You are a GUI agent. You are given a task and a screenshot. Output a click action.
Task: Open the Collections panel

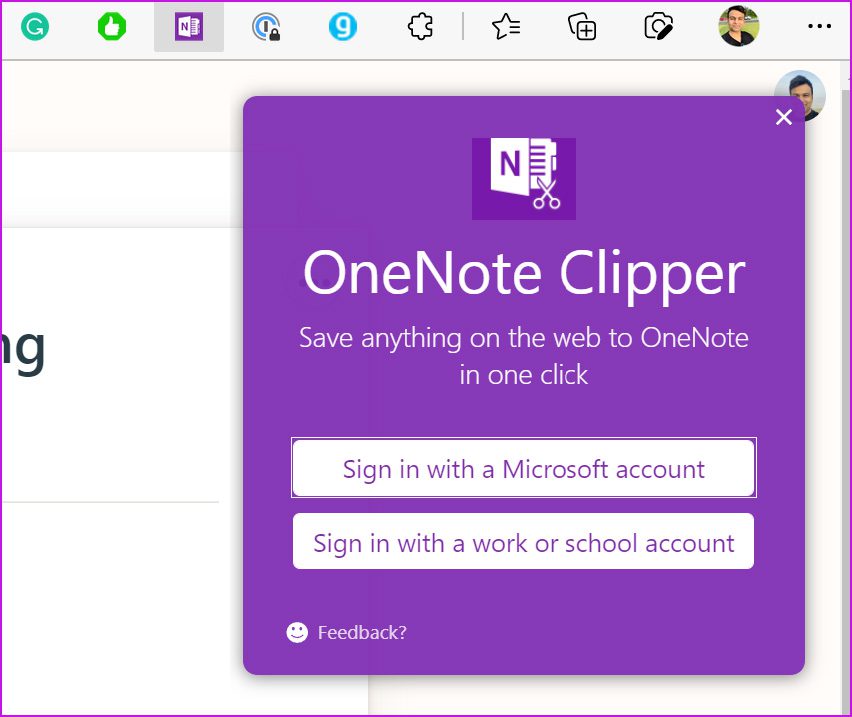click(582, 27)
